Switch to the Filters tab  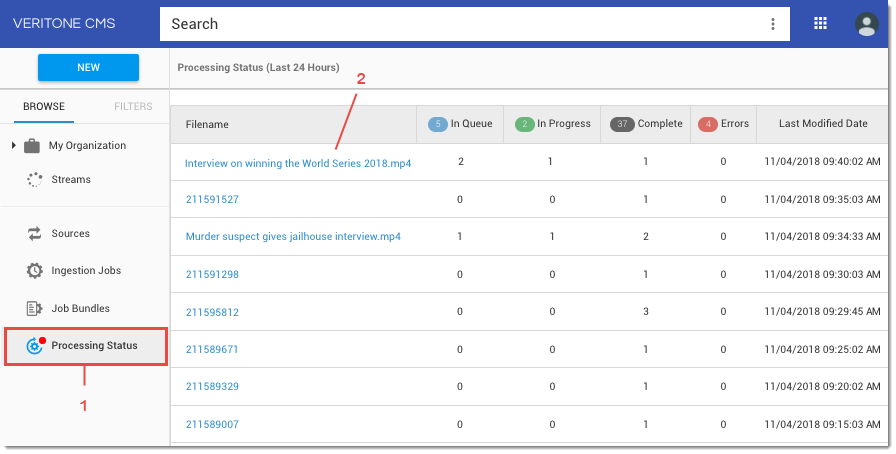133,106
